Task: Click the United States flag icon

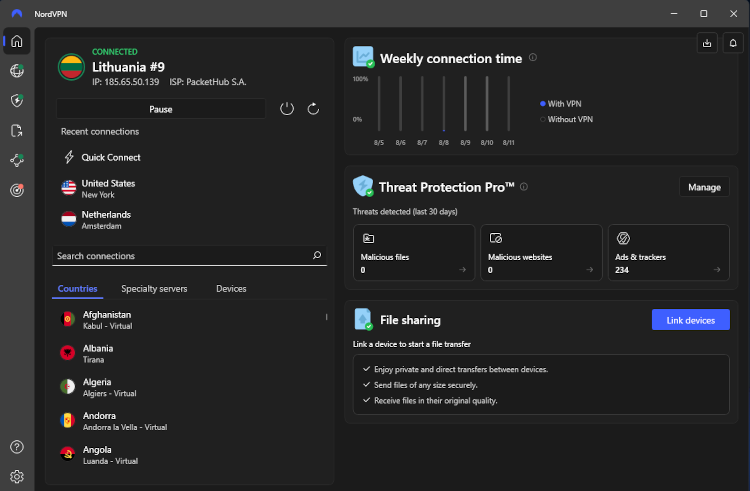Action: pos(68,188)
